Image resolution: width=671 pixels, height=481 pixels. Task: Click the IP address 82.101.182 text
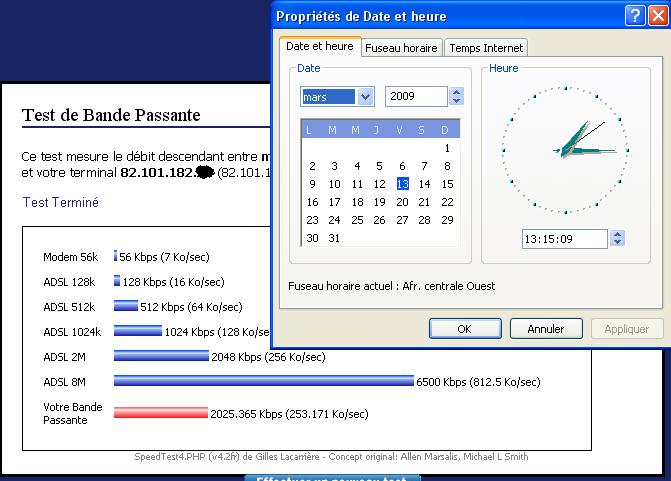(158, 172)
